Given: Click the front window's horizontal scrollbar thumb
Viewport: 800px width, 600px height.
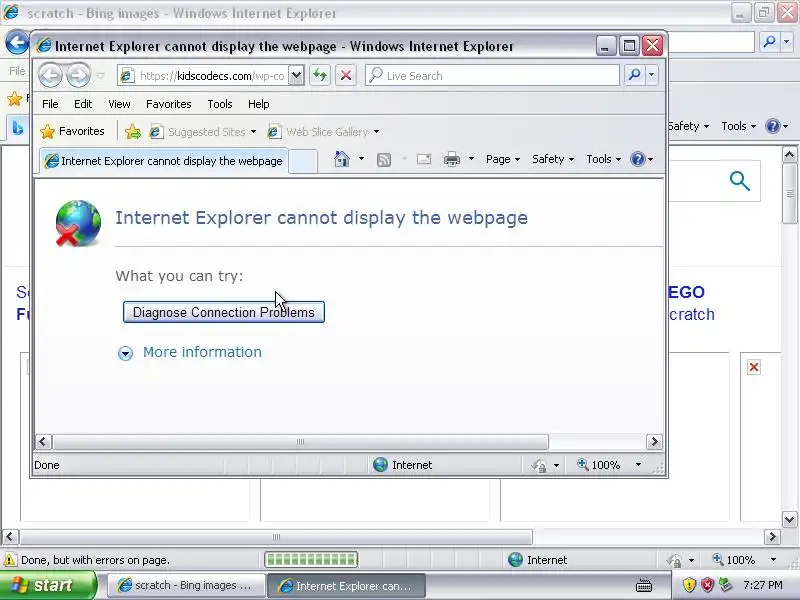Looking at the screenshot, I should pyautogui.click(x=301, y=442).
